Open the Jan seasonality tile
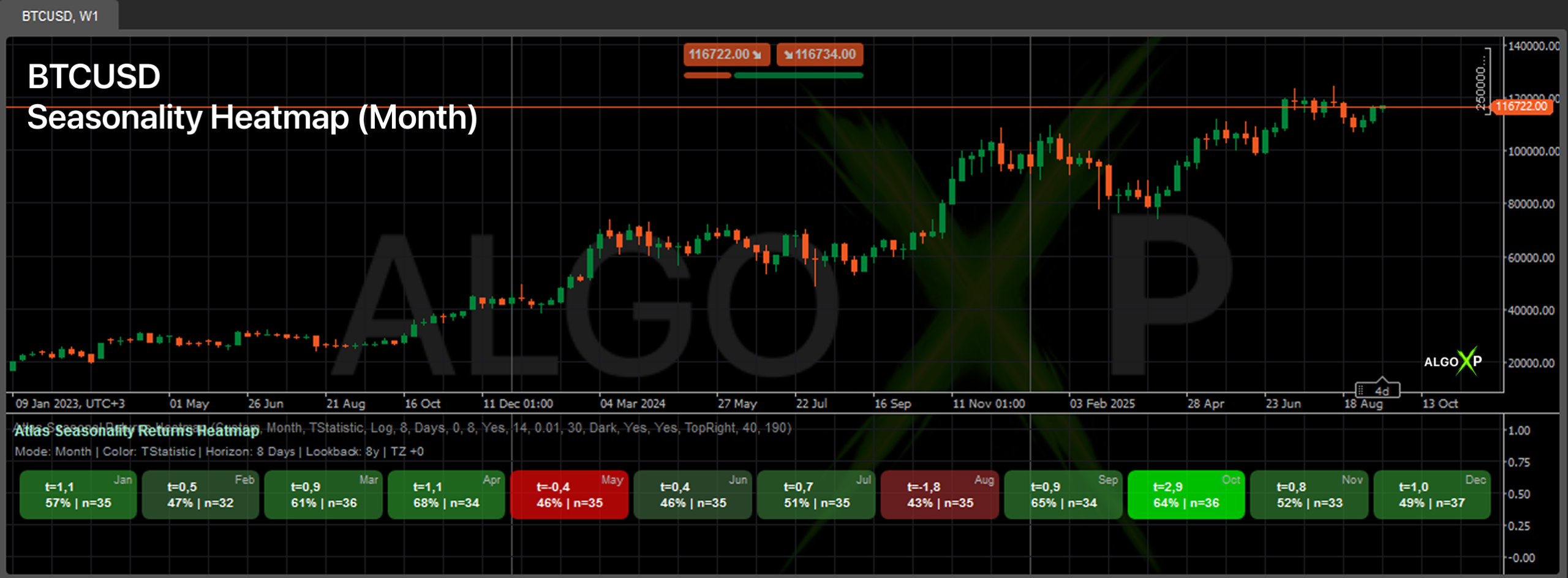1568x578 pixels. pyautogui.click(x=78, y=495)
